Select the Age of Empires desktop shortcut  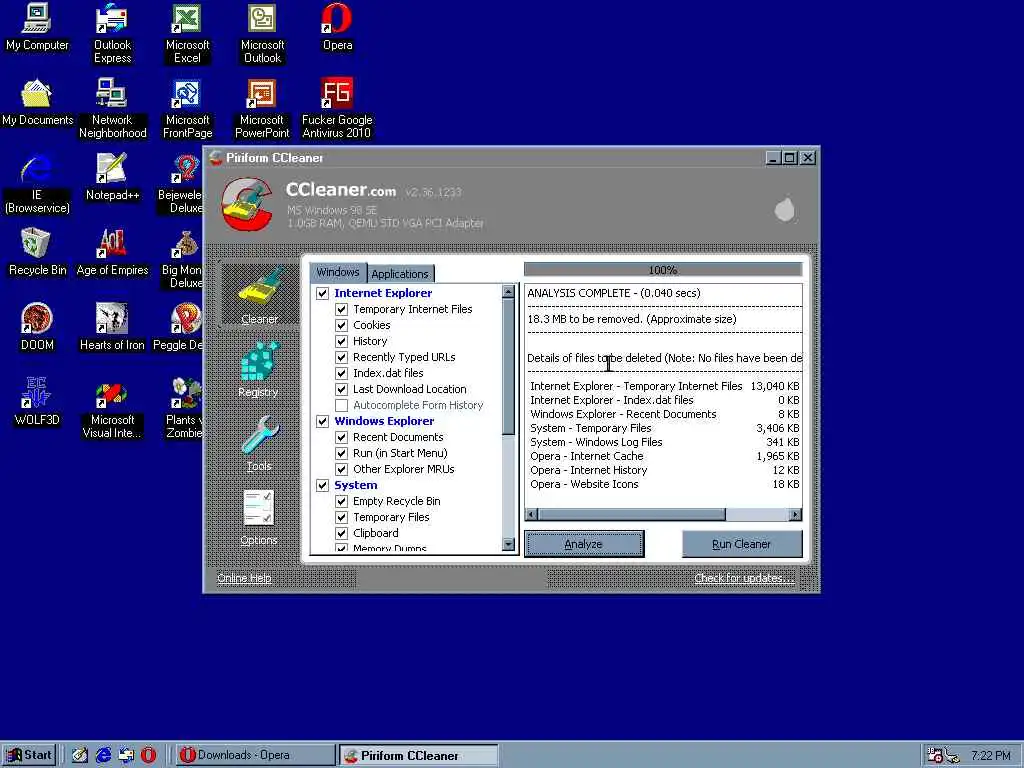(112, 252)
